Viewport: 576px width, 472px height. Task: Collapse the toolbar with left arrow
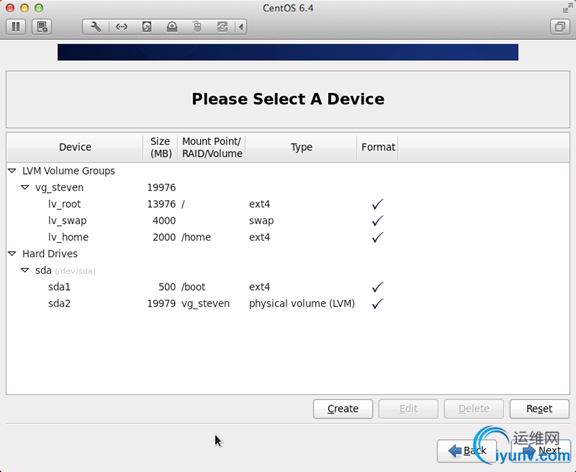(x=241, y=27)
